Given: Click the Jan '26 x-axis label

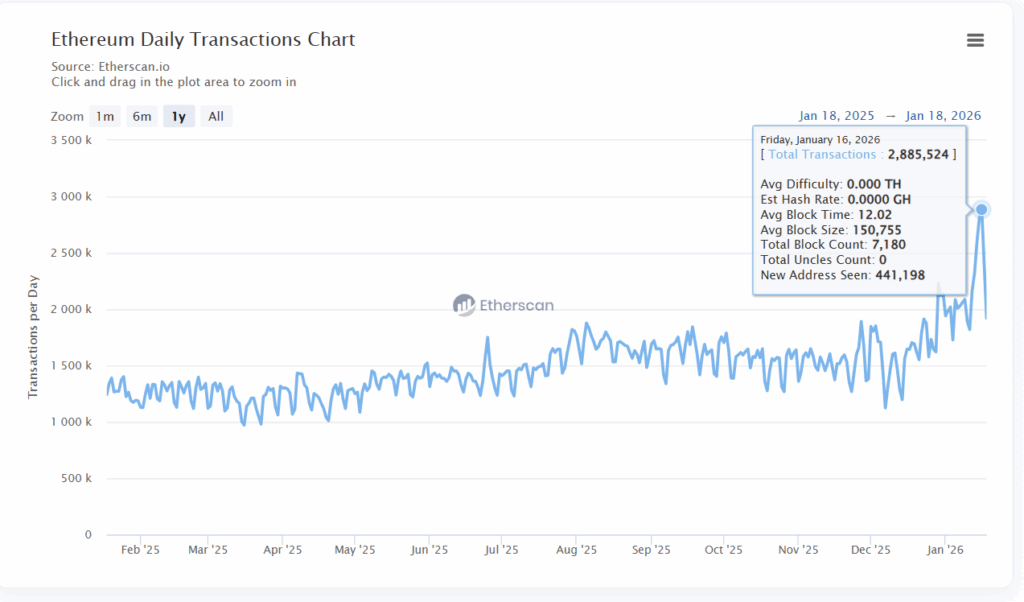Looking at the screenshot, I should pyautogui.click(x=945, y=550).
